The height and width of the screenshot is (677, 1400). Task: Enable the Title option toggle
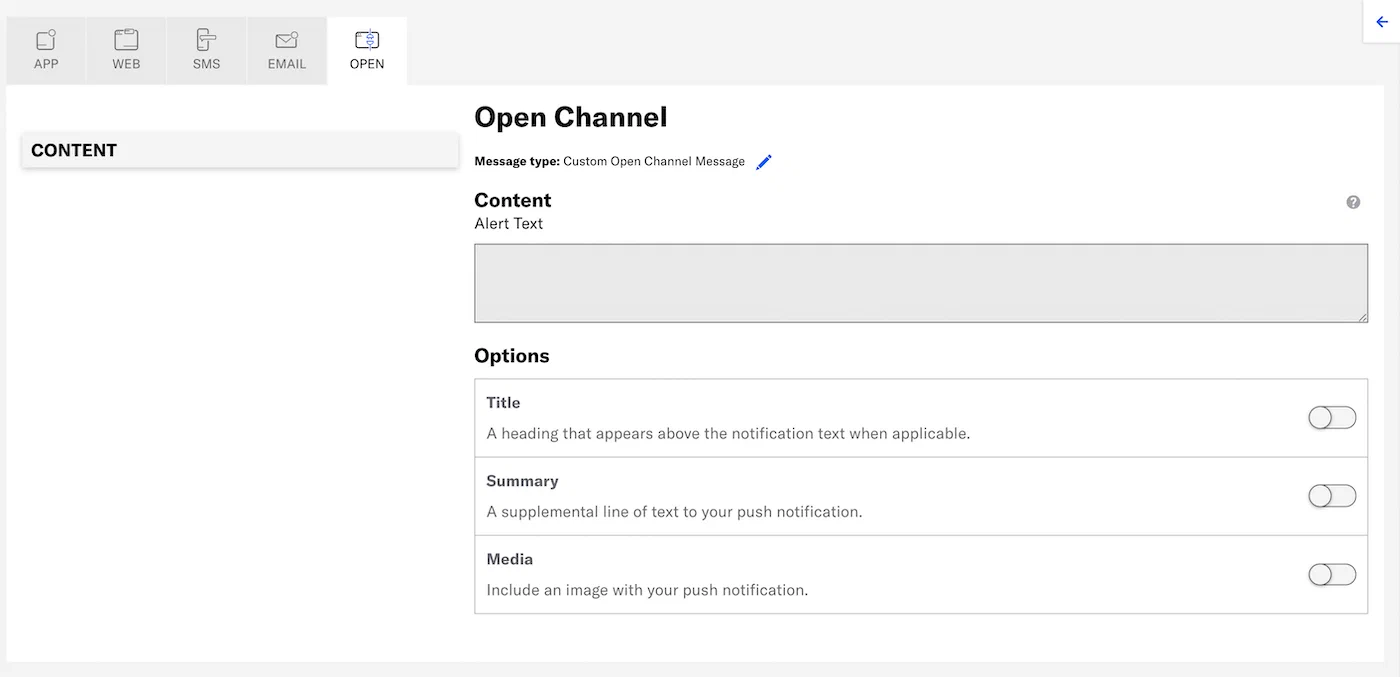click(x=1331, y=417)
